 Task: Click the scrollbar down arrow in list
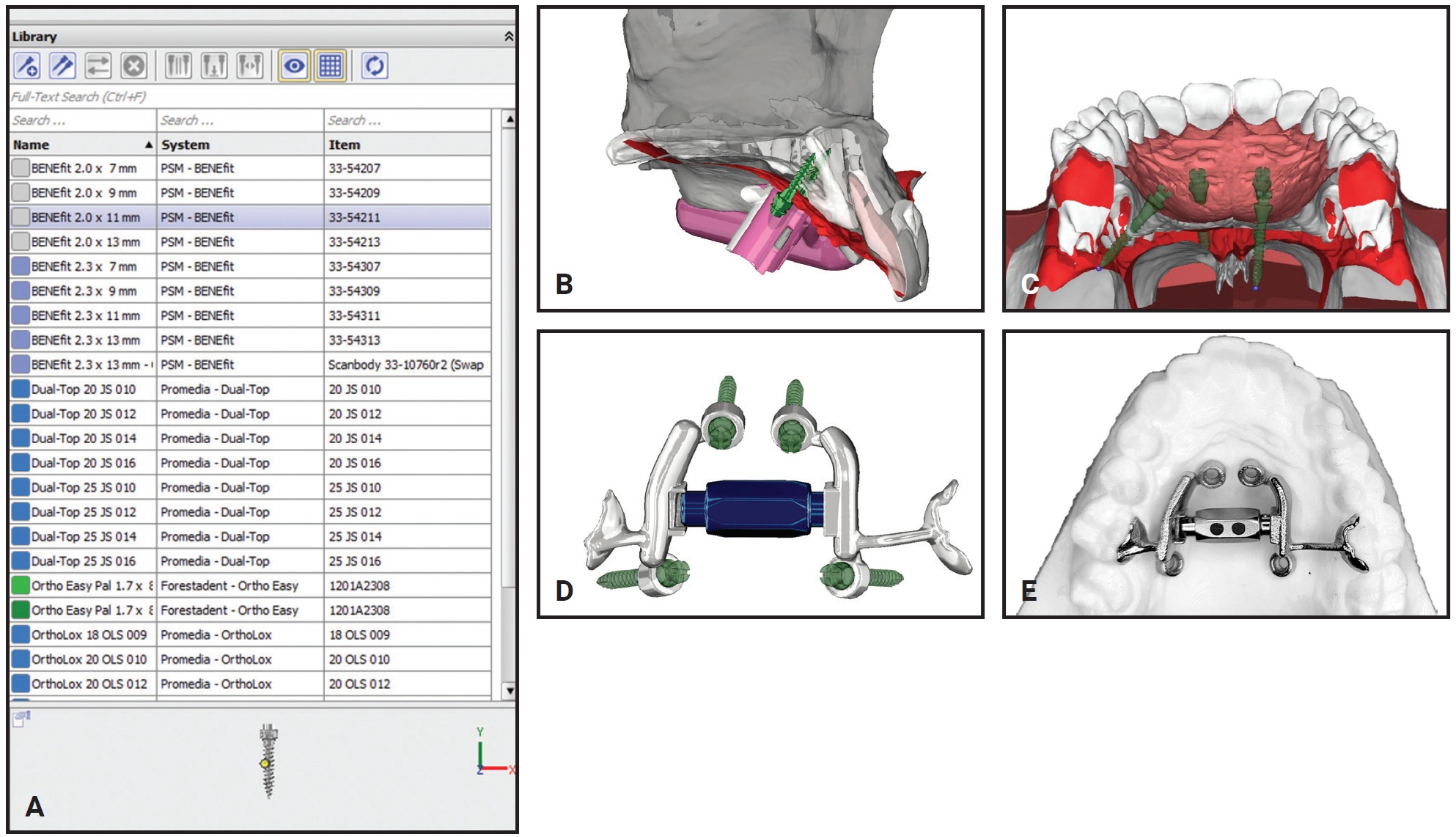[510, 690]
